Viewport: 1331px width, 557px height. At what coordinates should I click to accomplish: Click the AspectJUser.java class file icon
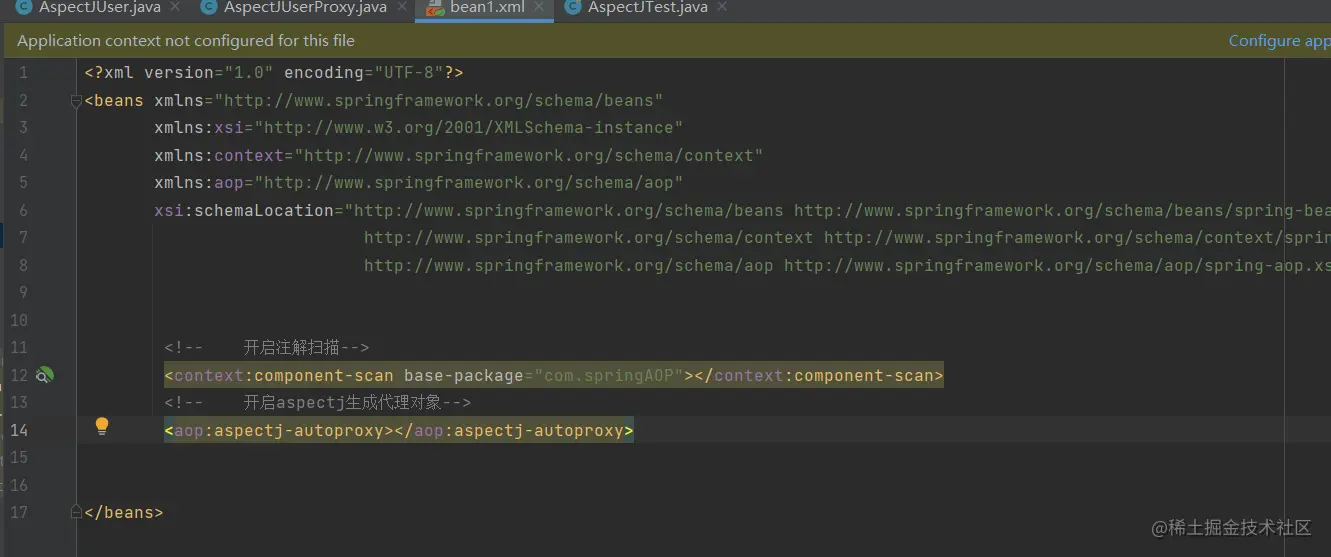pyautogui.click(x=23, y=8)
